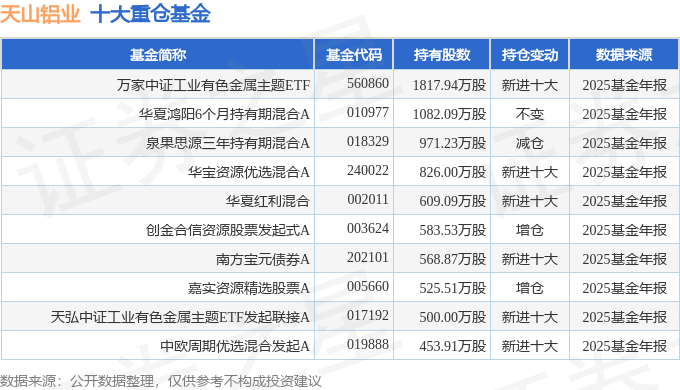Click the 基金代码 column header

353,55
